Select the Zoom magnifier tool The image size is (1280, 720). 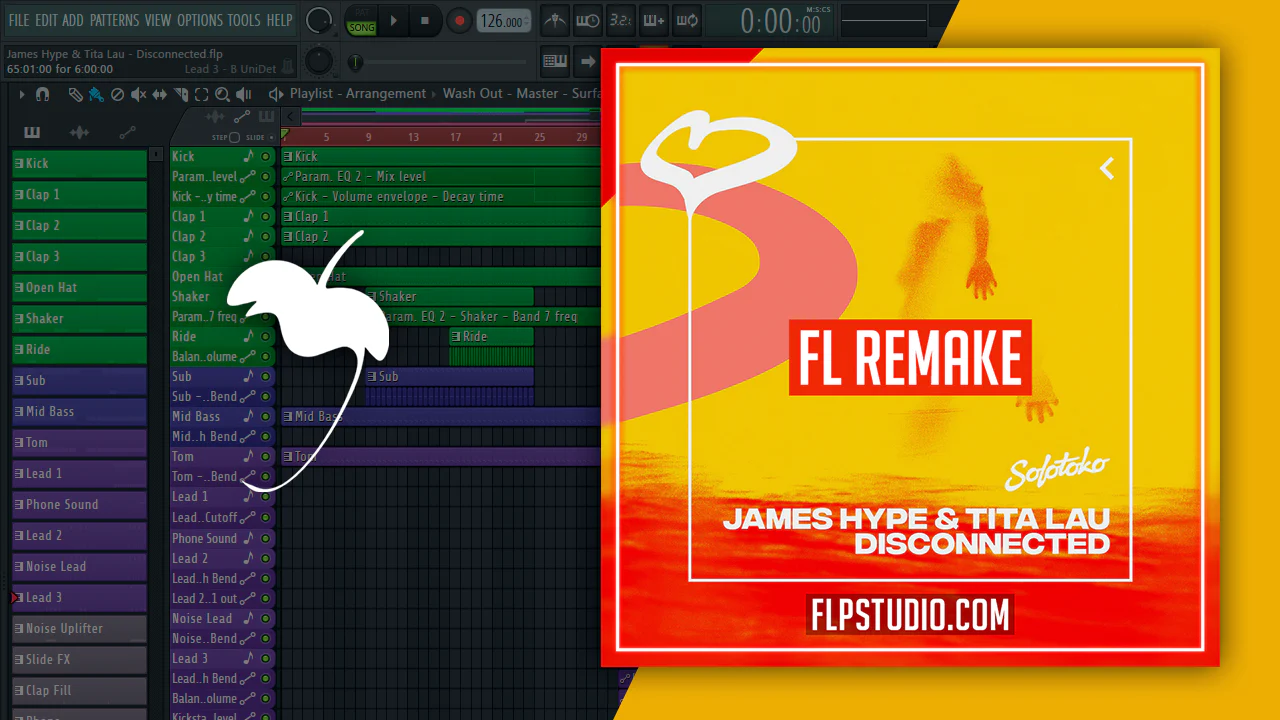point(222,94)
